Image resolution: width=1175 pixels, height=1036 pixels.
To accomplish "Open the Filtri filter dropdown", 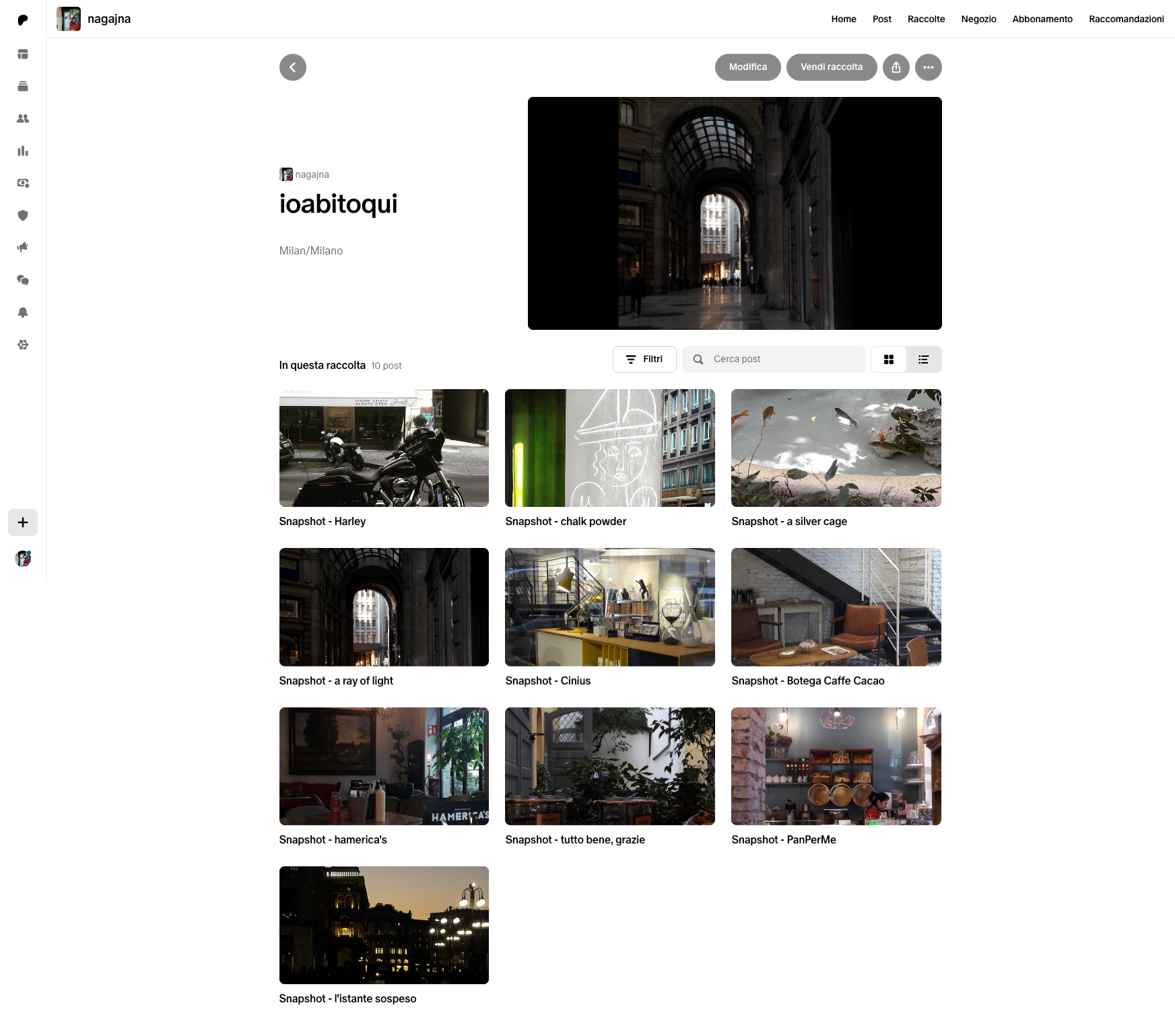I will tap(644, 359).
